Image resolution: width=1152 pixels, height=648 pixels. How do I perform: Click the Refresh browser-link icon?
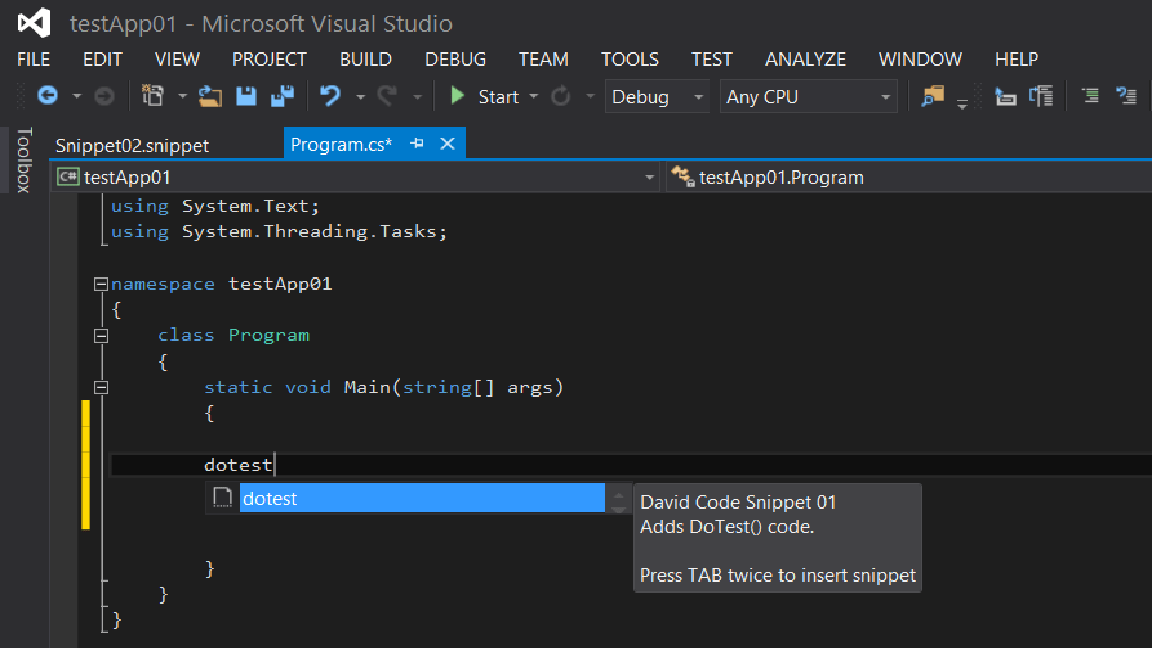coord(561,96)
